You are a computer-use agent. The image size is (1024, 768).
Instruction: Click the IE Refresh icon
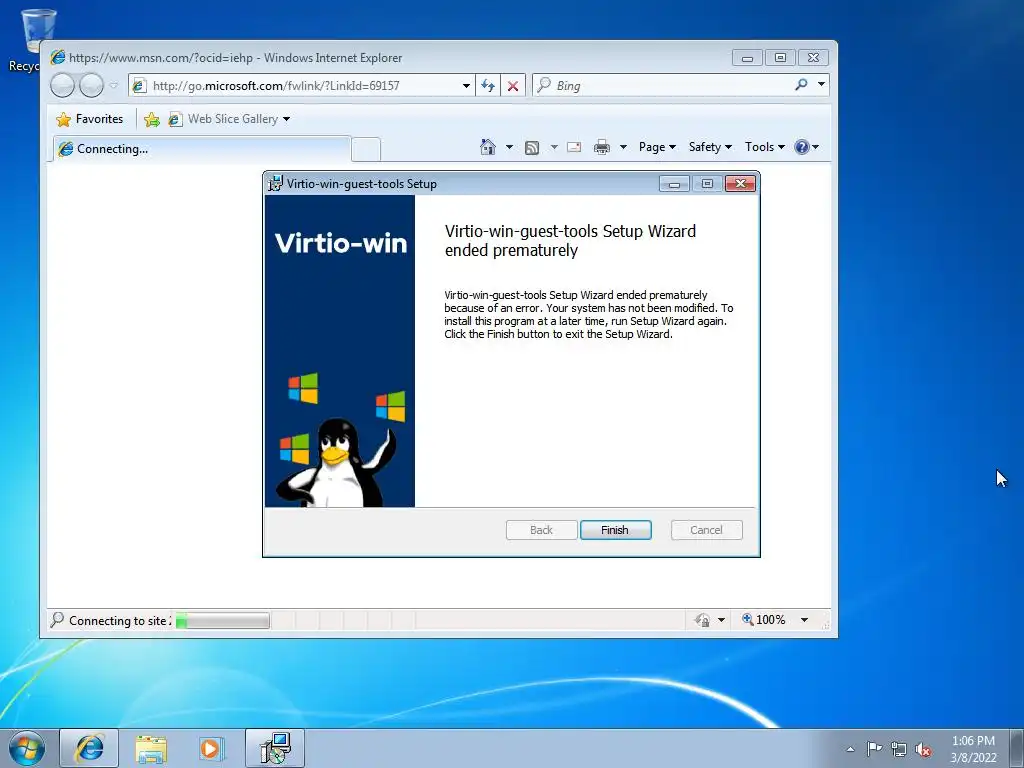pos(488,86)
